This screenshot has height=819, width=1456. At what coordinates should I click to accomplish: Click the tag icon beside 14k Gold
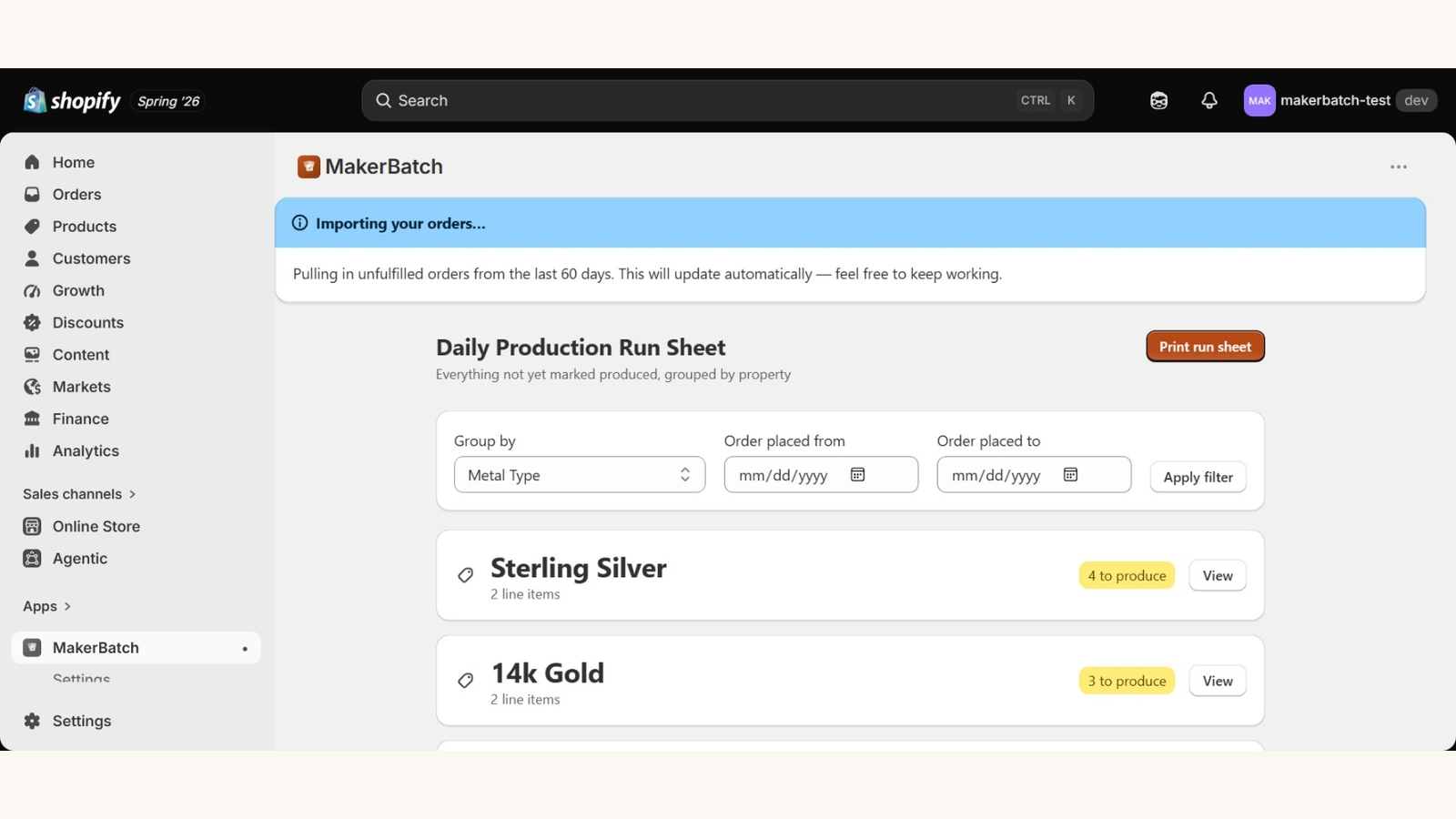tap(465, 681)
